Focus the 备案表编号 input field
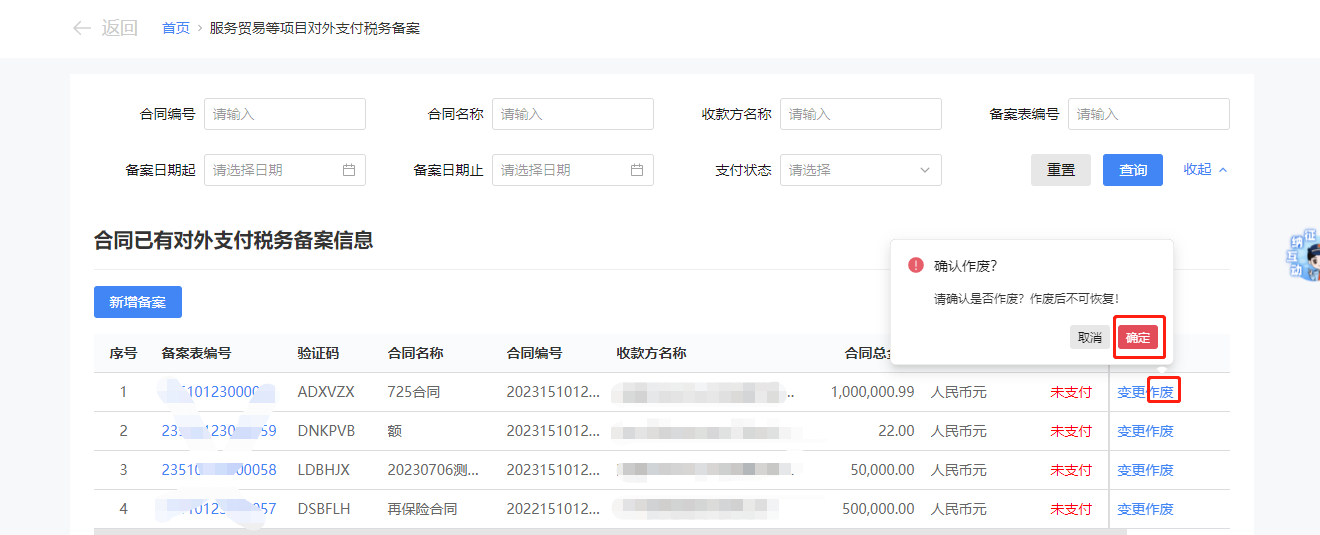Screen dimensions: 1320x535 [x=1149, y=114]
